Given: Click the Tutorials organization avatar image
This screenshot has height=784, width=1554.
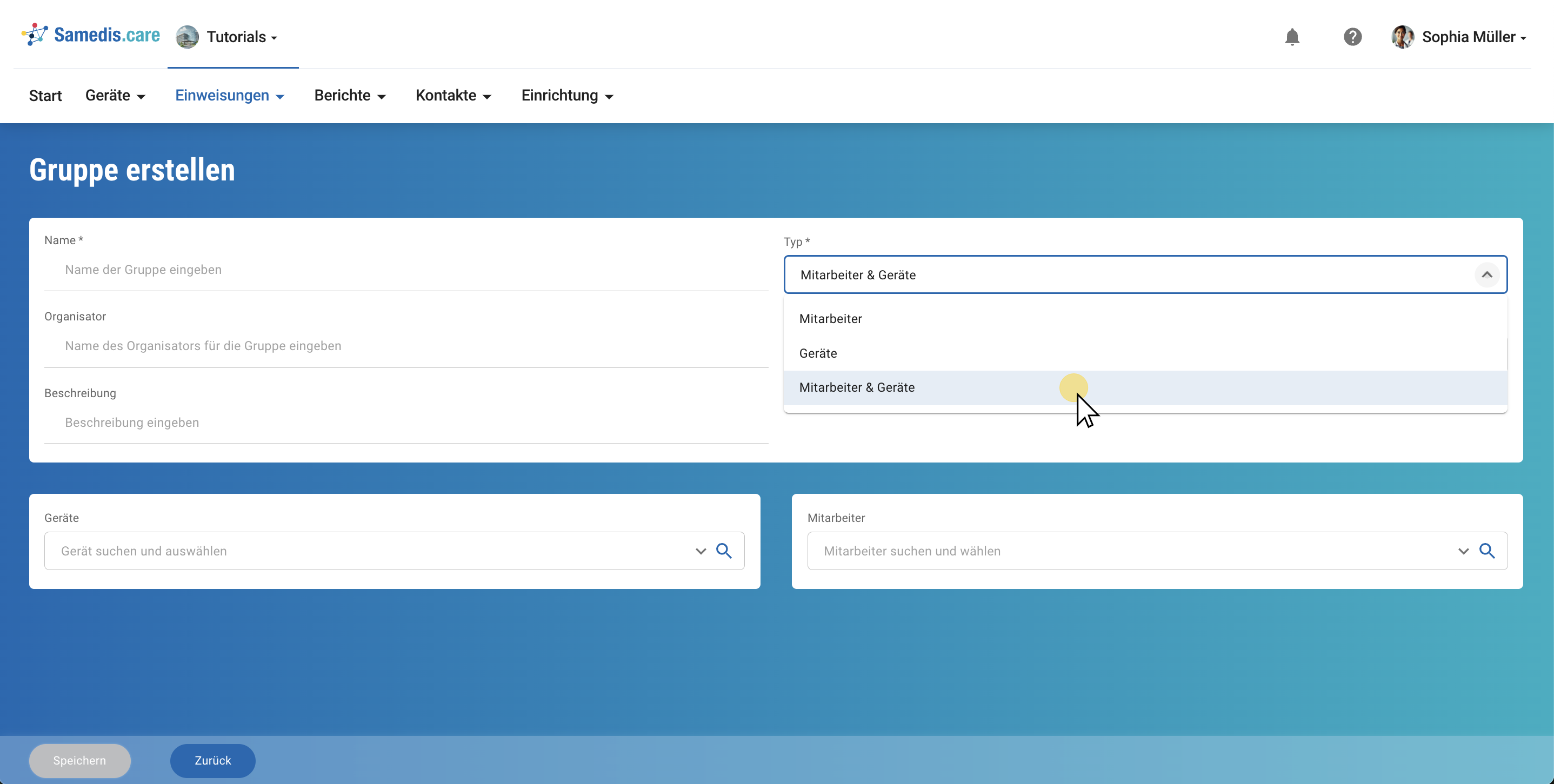Looking at the screenshot, I should 187,37.
